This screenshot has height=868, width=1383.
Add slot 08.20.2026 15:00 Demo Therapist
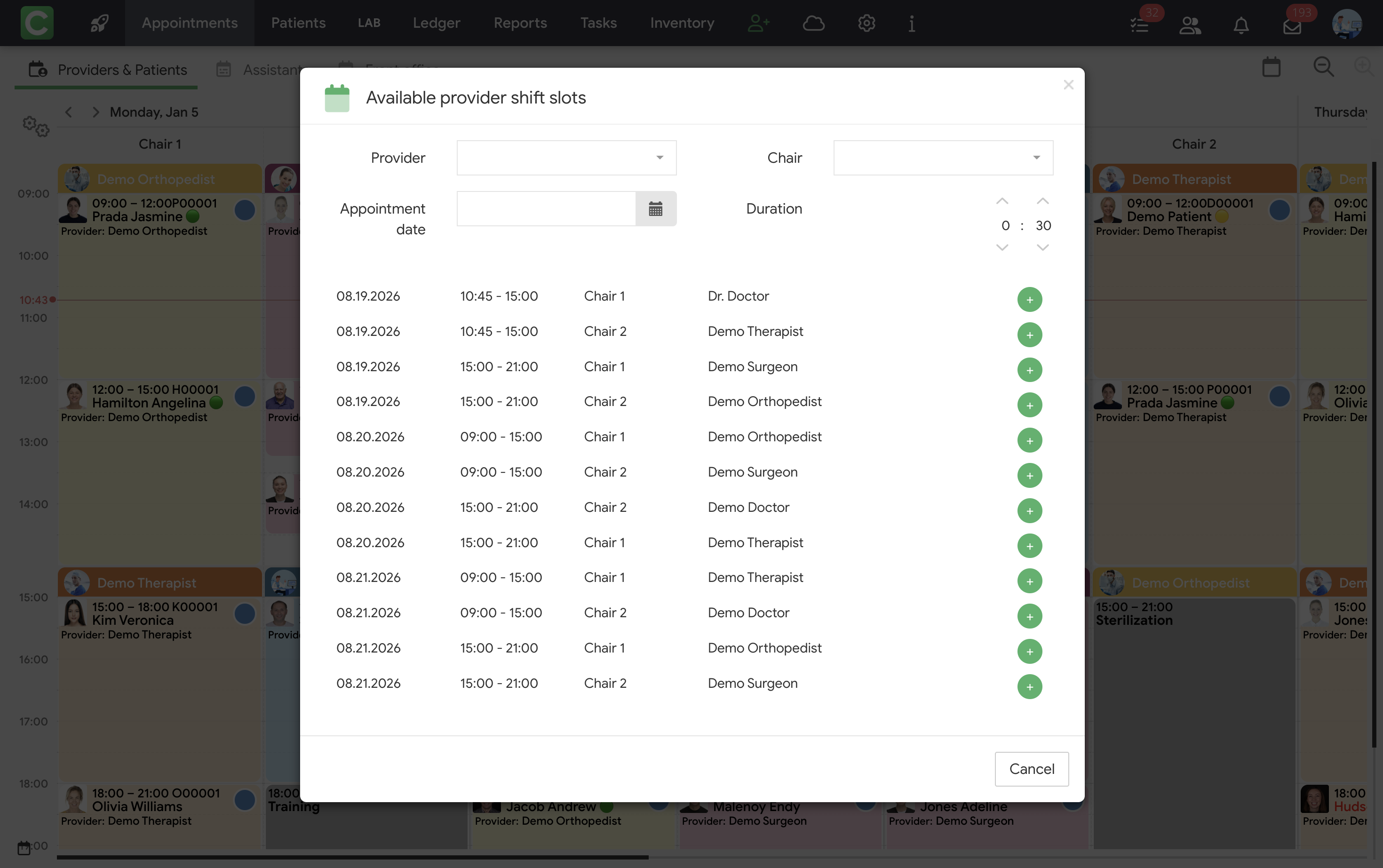(1030, 546)
